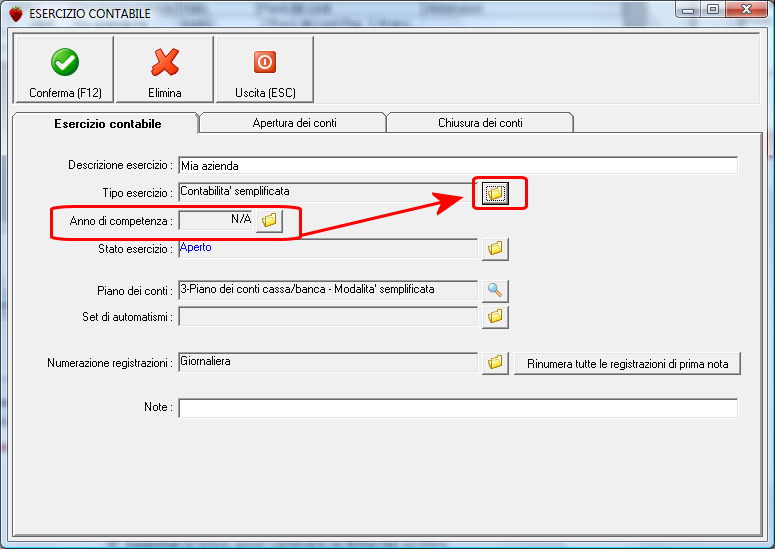Click the empty Set di automatismi field
Image resolution: width=775 pixels, height=549 pixels.
[328, 316]
